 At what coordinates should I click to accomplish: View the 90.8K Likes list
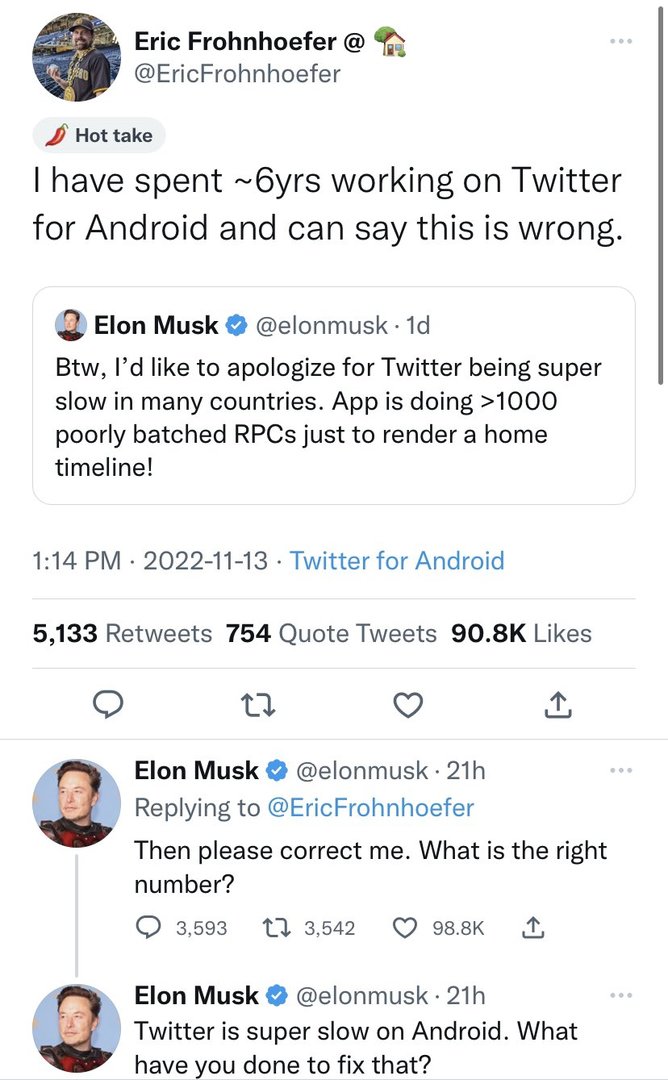click(x=522, y=633)
